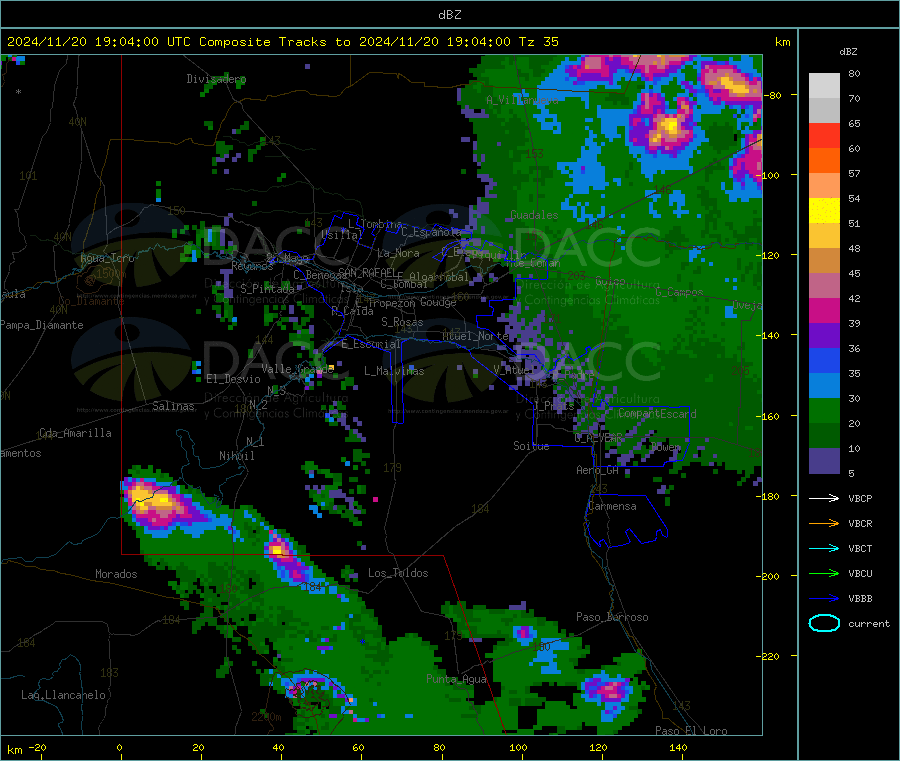
Task: Click the Paso_El_Loro label
Action: point(691,731)
